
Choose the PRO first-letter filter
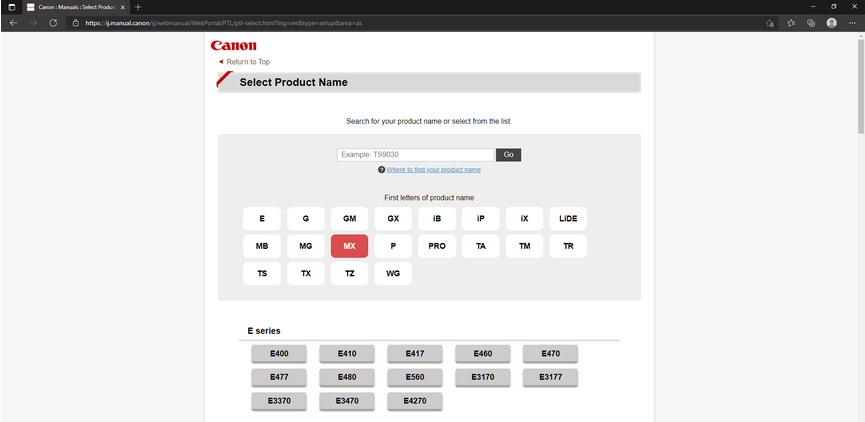coord(437,246)
